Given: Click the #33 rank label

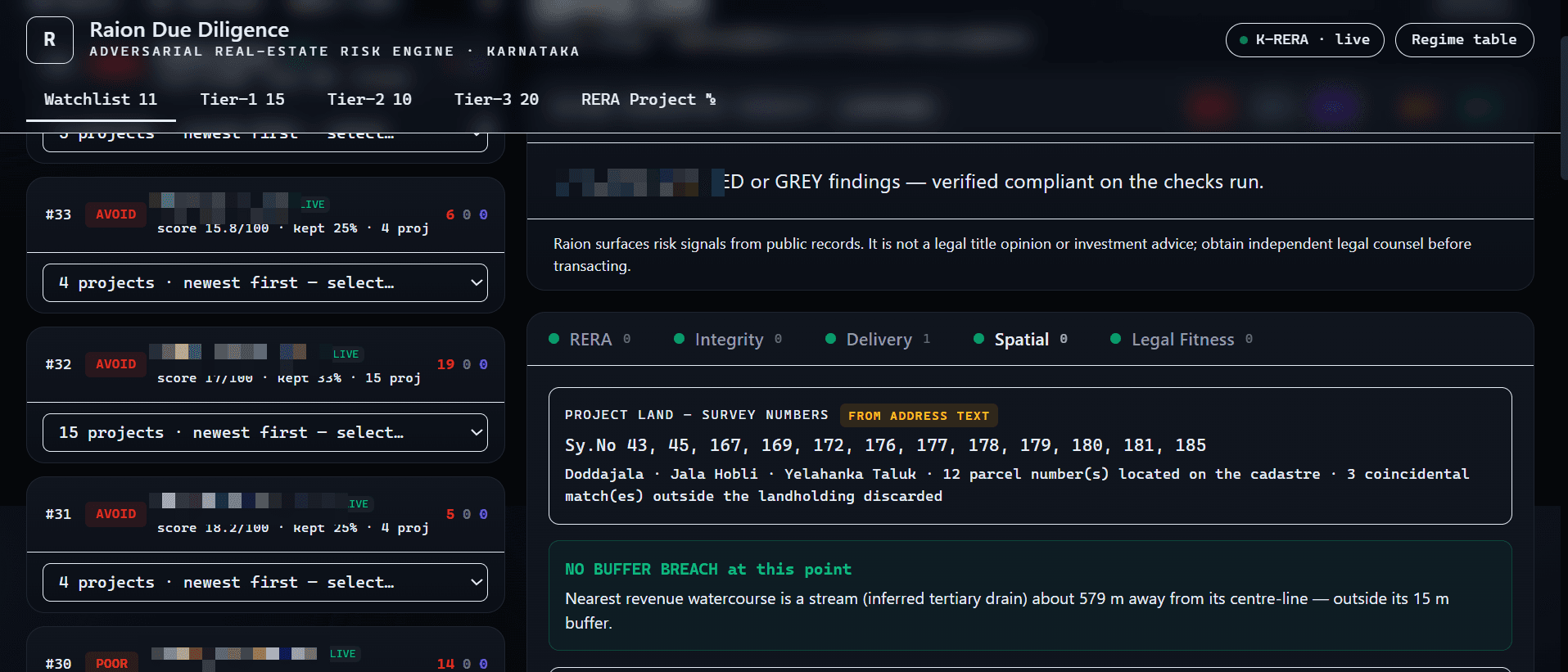Looking at the screenshot, I should tap(58, 214).
